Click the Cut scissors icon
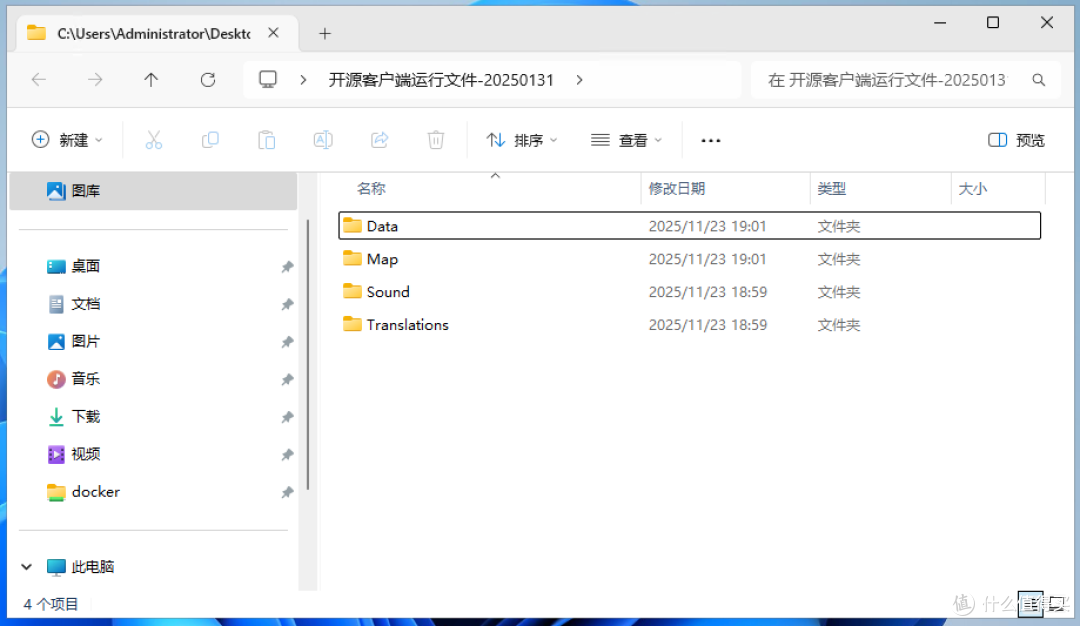The width and height of the screenshot is (1080, 626). (154, 140)
